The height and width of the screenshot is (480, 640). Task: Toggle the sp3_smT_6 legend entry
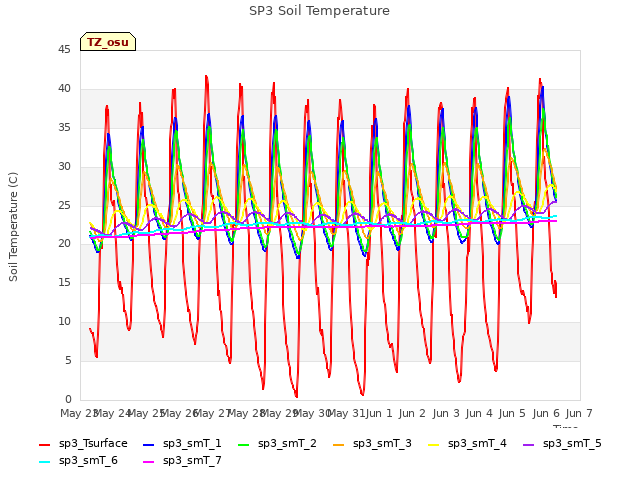pos(78,460)
